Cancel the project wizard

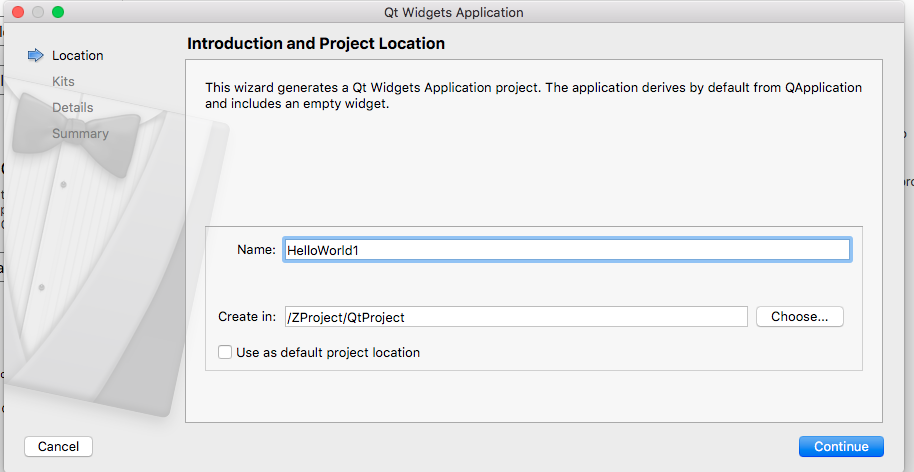(58, 446)
